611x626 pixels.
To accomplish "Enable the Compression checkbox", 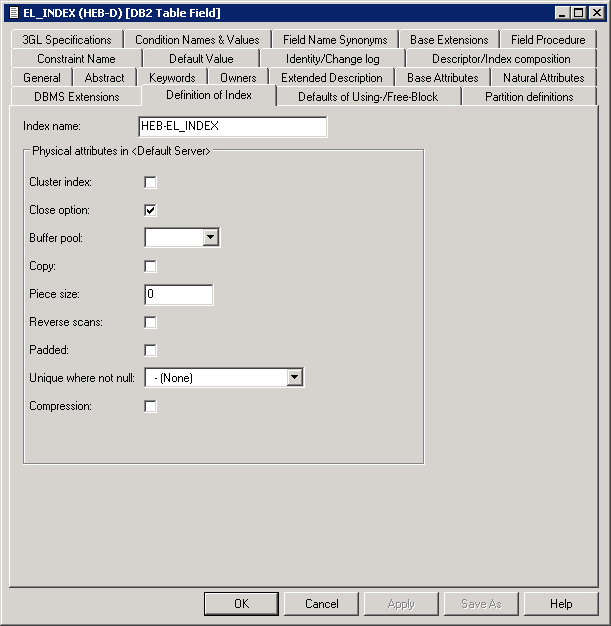I will coord(151,407).
